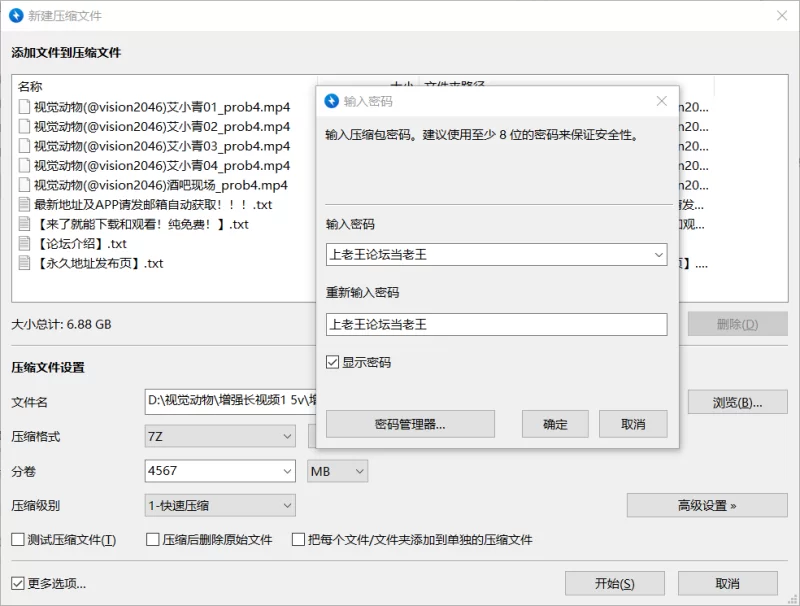This screenshot has width=800, height=606.
Task: Click the 名称 column header
Action: (x=30, y=86)
